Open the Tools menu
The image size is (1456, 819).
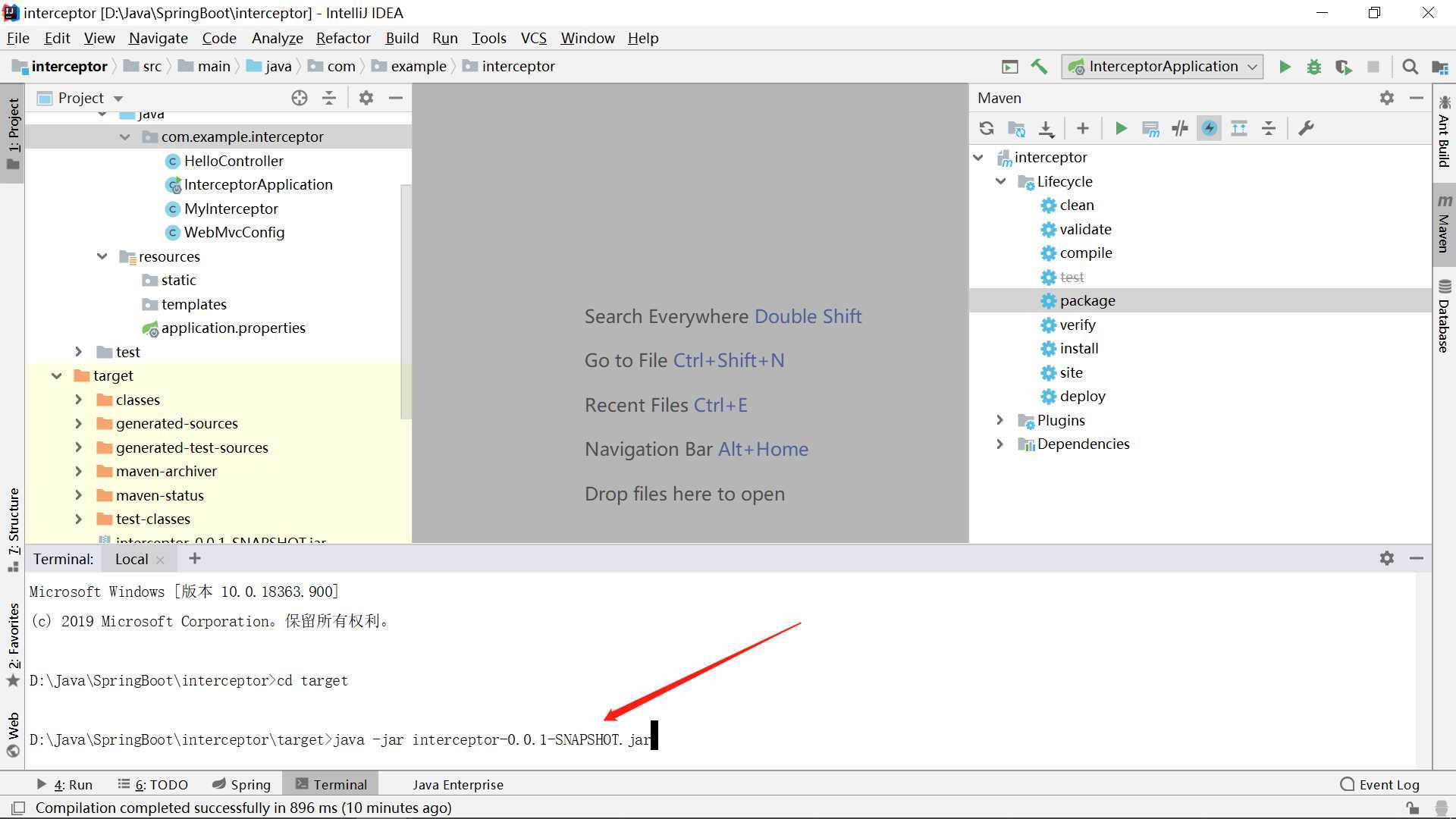pos(488,38)
